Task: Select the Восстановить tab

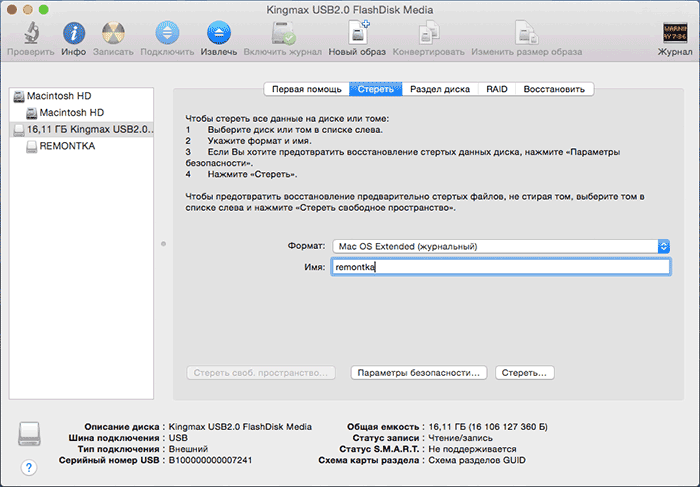Action: [555, 89]
